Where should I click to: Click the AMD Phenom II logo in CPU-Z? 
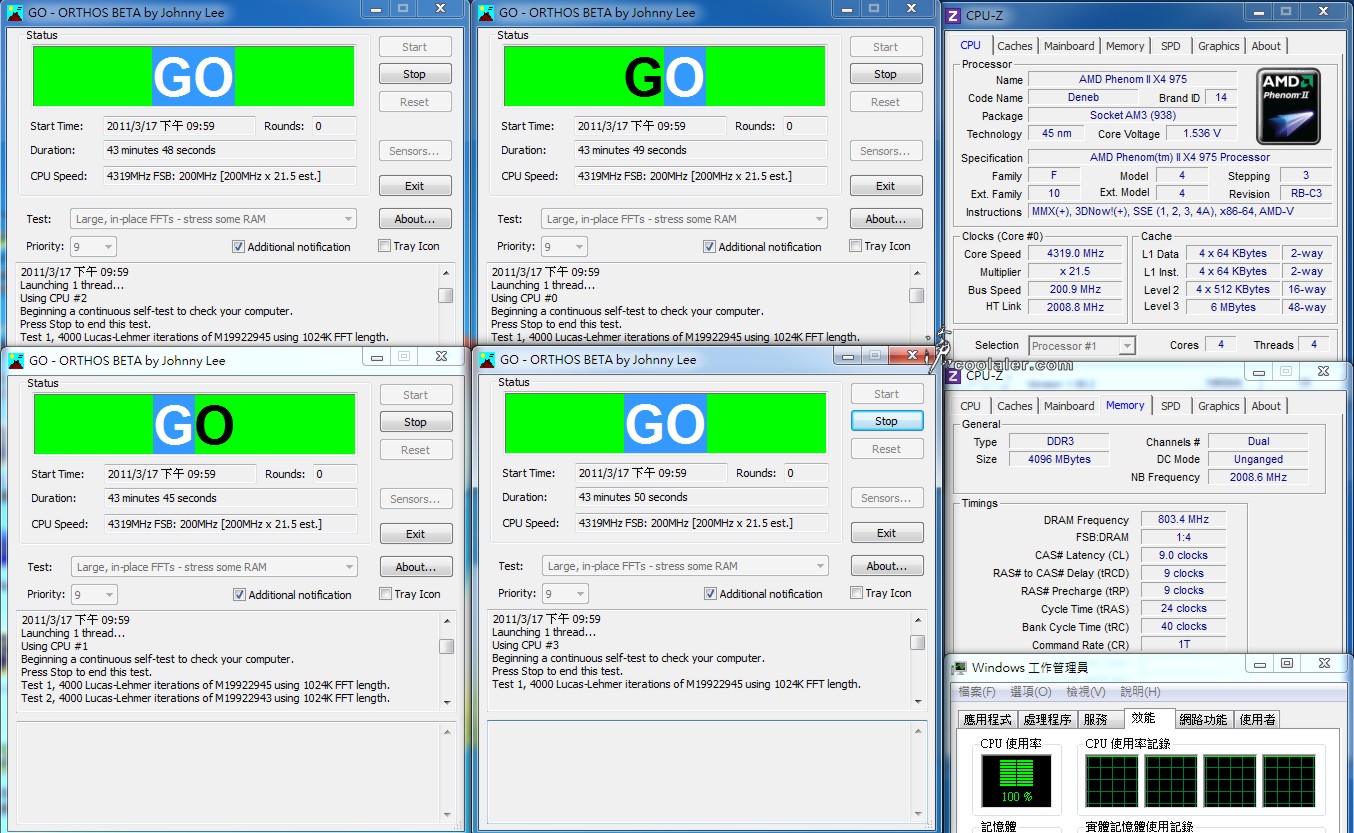point(1288,105)
